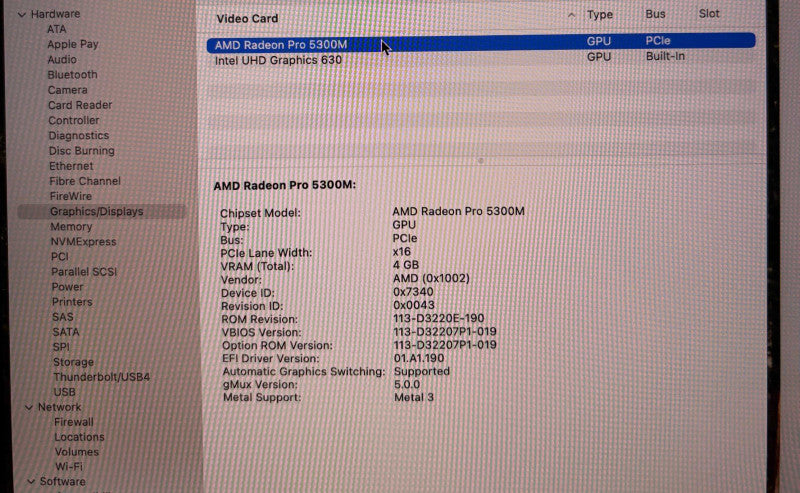Select Controller in the sidebar
The height and width of the screenshot is (493, 800).
pos(73,120)
